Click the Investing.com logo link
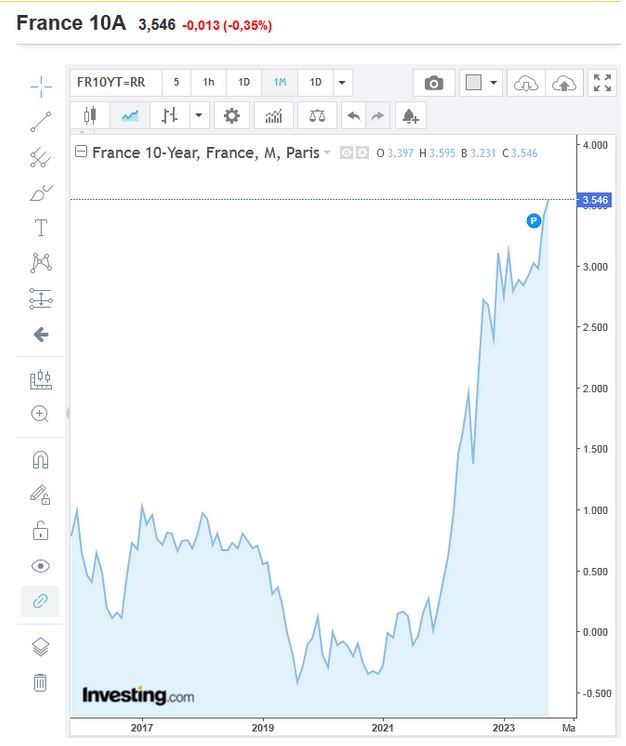Image resolution: width=626 pixels, height=746 pixels. (138, 695)
